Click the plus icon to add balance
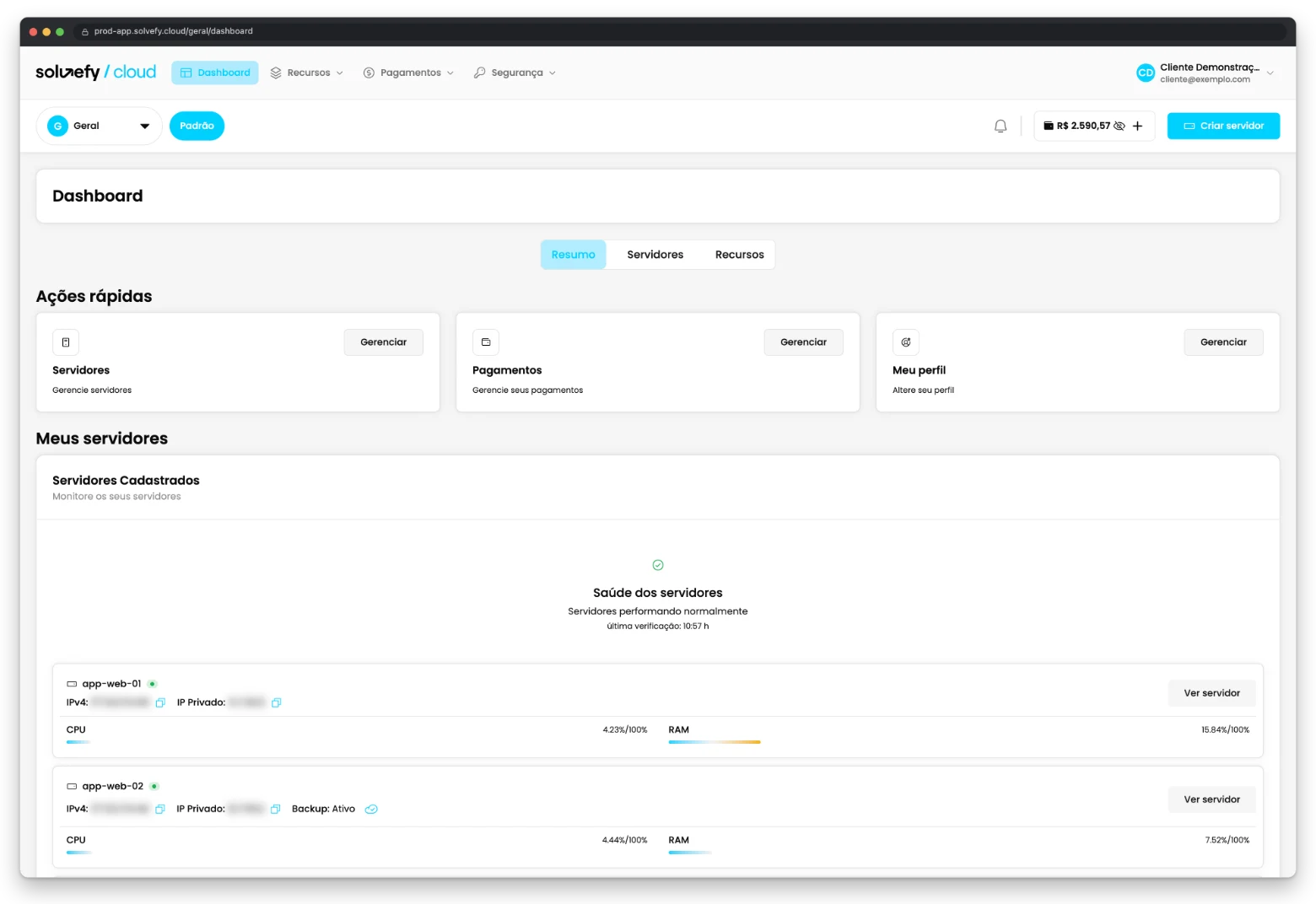This screenshot has height=904, width=1316. point(1137,126)
